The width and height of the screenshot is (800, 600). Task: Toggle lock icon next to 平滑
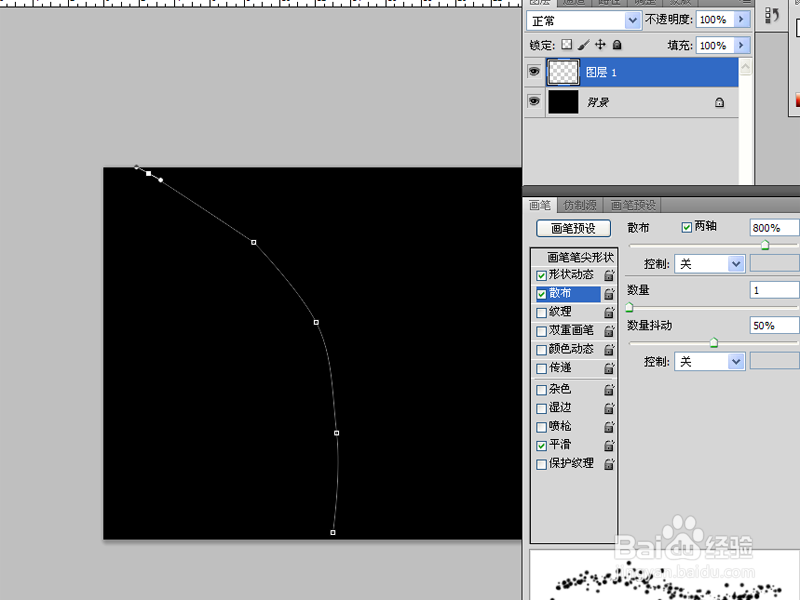[609, 445]
